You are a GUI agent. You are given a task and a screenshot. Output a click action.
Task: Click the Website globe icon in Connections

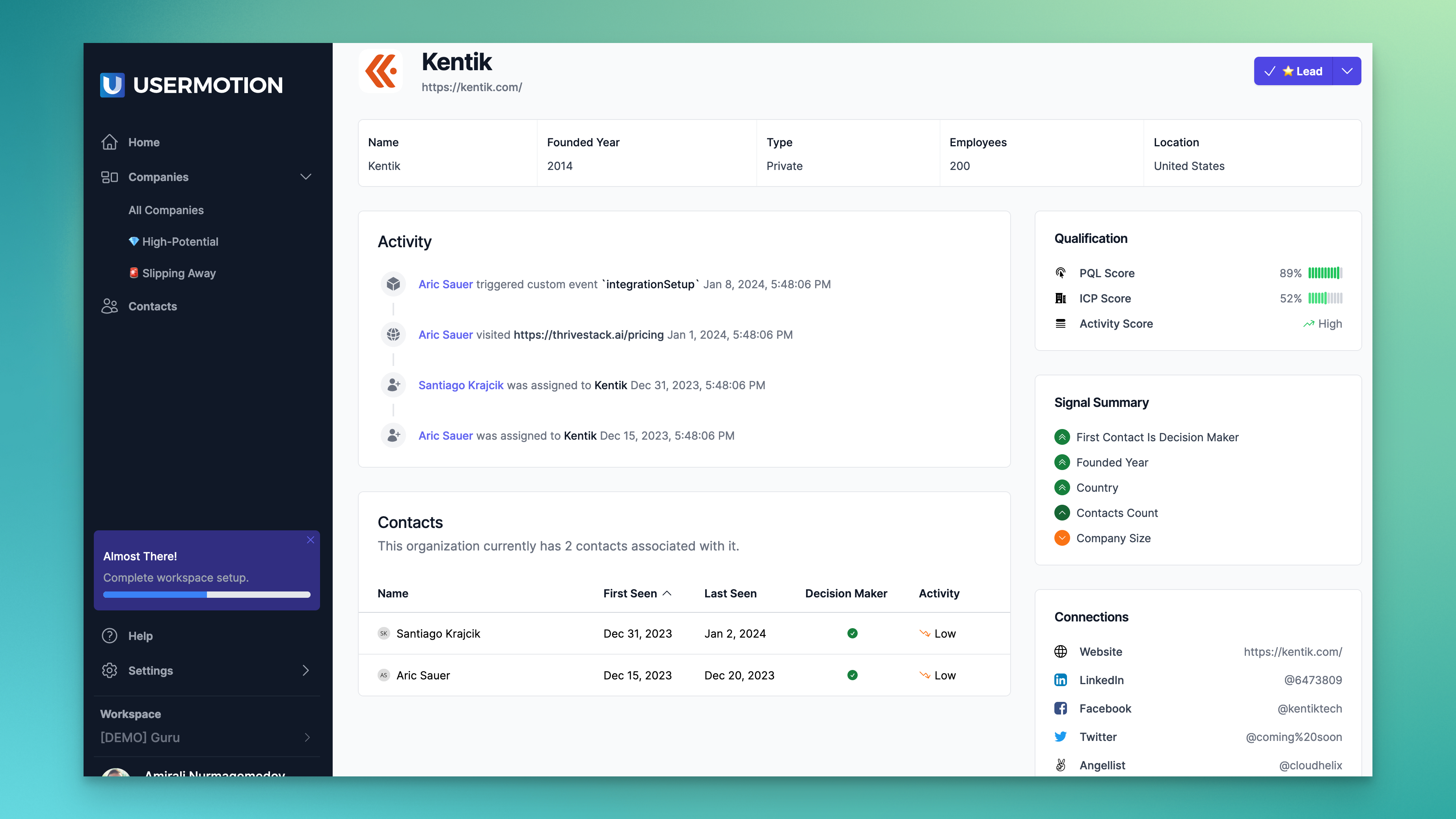click(1060, 651)
